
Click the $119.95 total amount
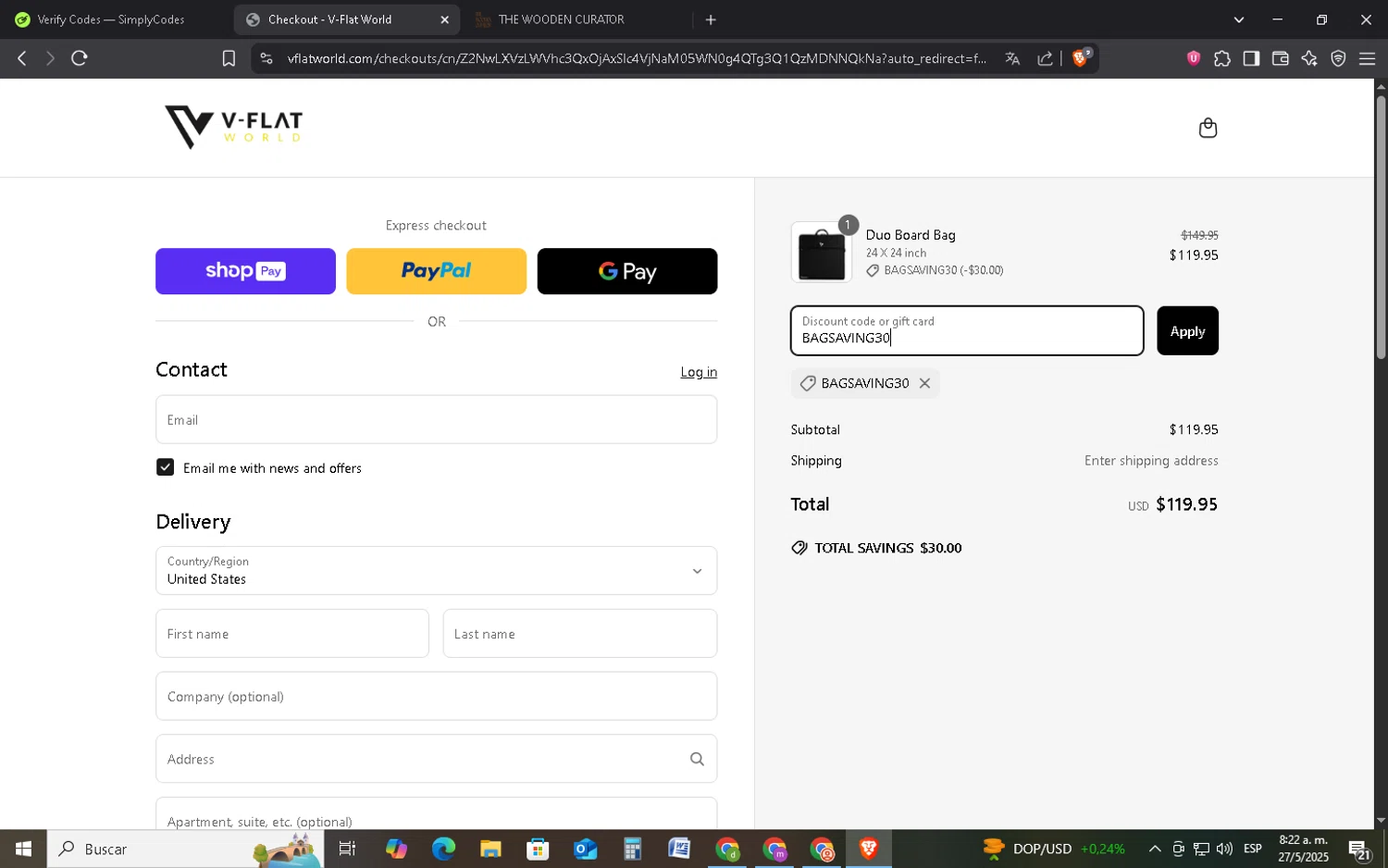click(x=1186, y=504)
